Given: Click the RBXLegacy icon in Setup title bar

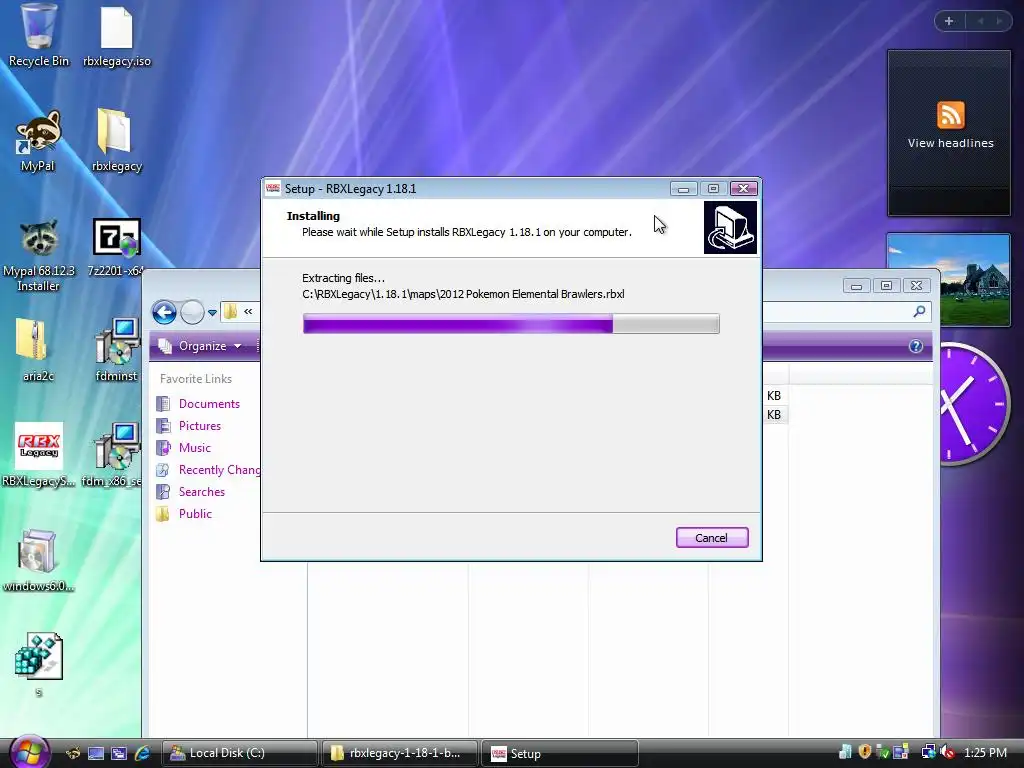Looking at the screenshot, I should (x=273, y=189).
